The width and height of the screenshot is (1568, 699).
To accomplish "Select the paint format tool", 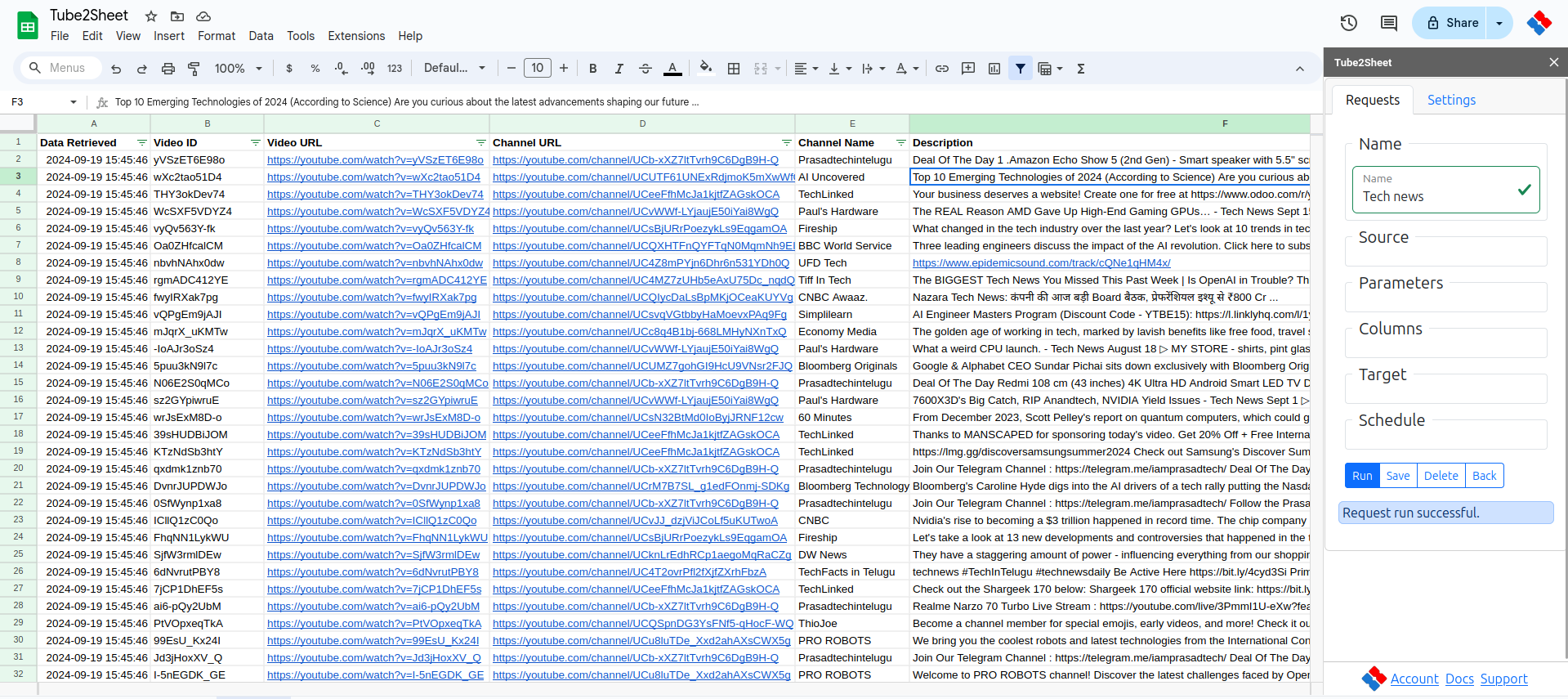I will (x=194, y=69).
